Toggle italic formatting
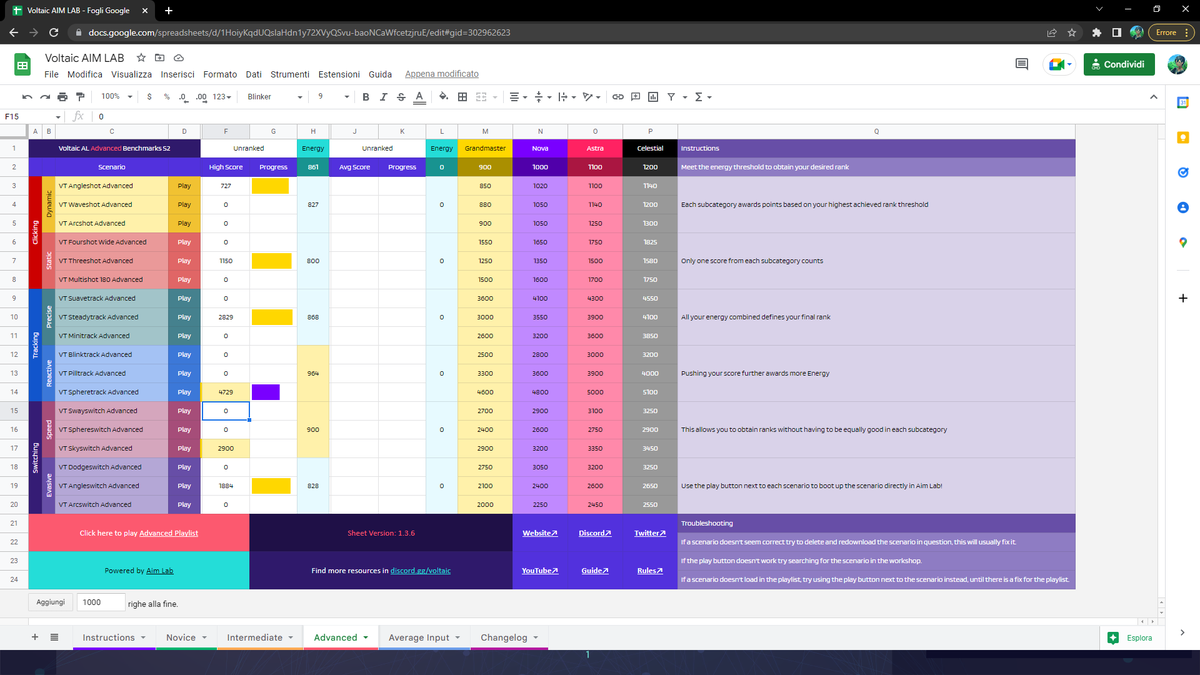 (385, 97)
